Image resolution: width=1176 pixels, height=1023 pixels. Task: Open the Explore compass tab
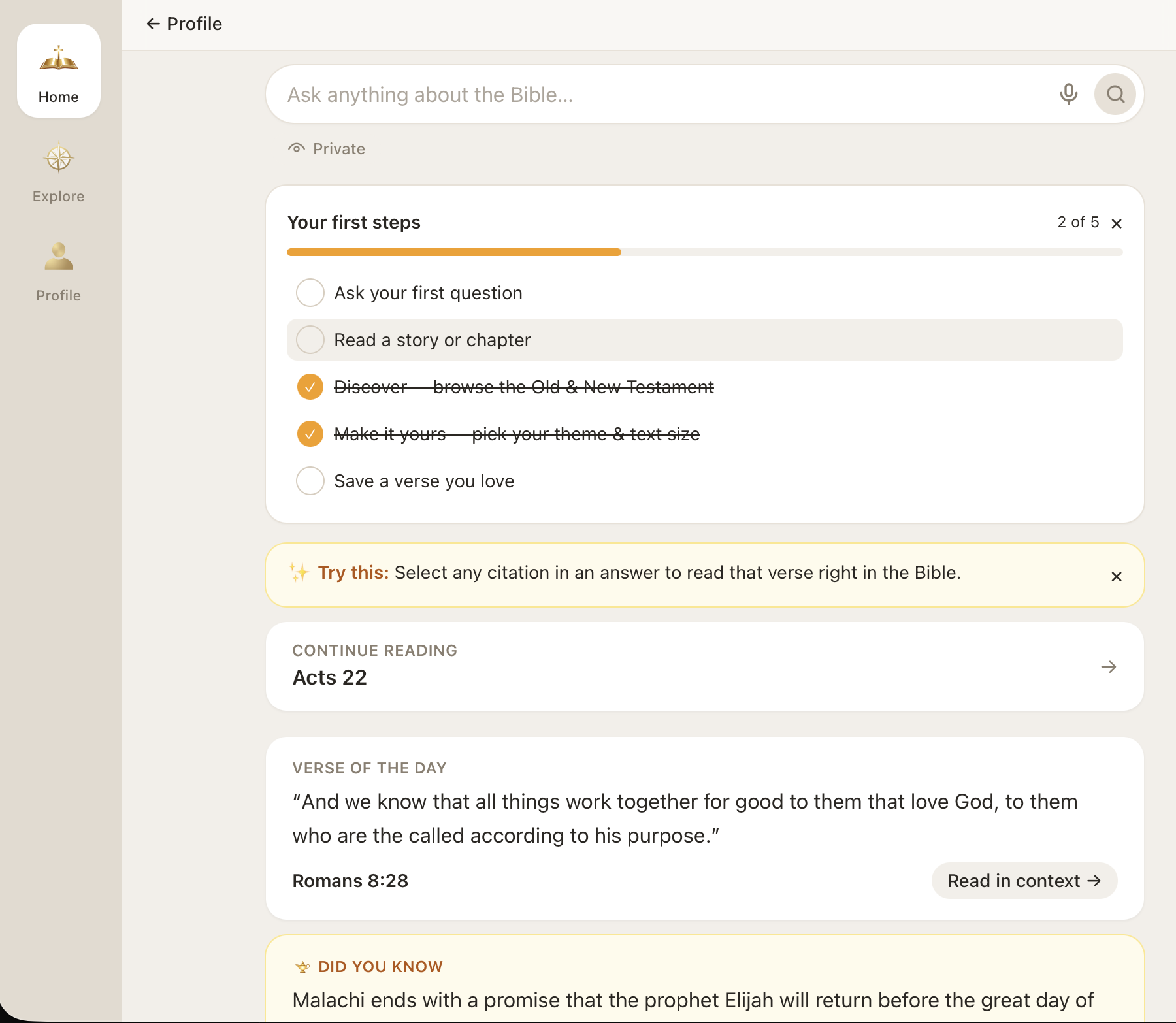coord(59,172)
